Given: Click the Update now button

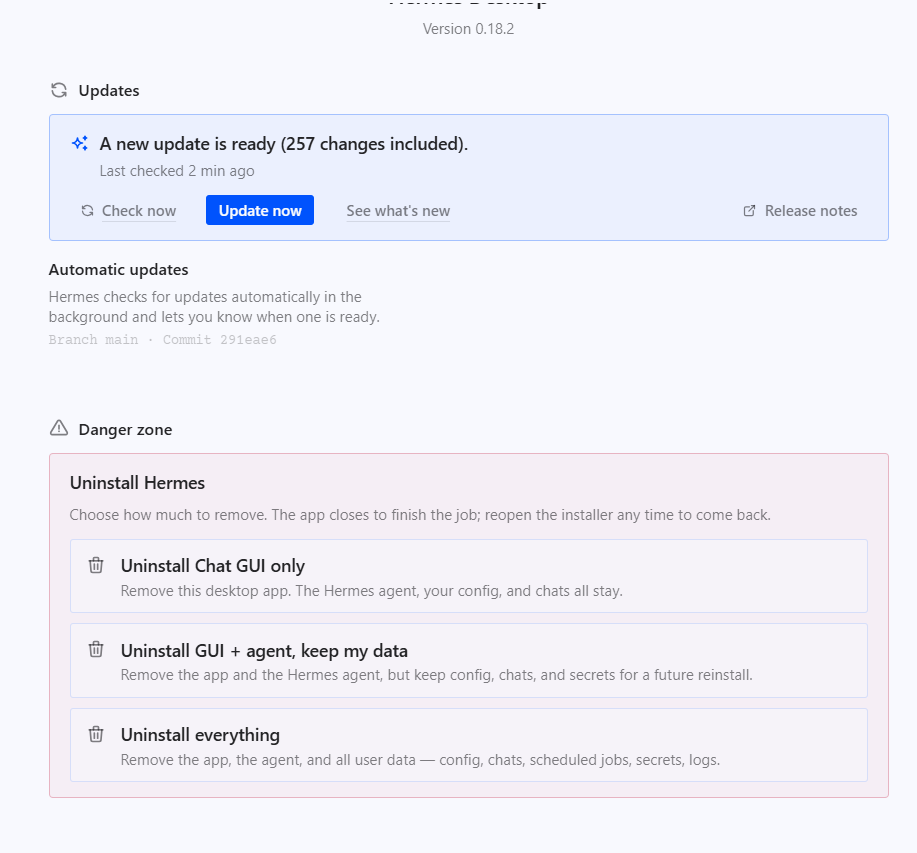Looking at the screenshot, I should [x=260, y=210].
